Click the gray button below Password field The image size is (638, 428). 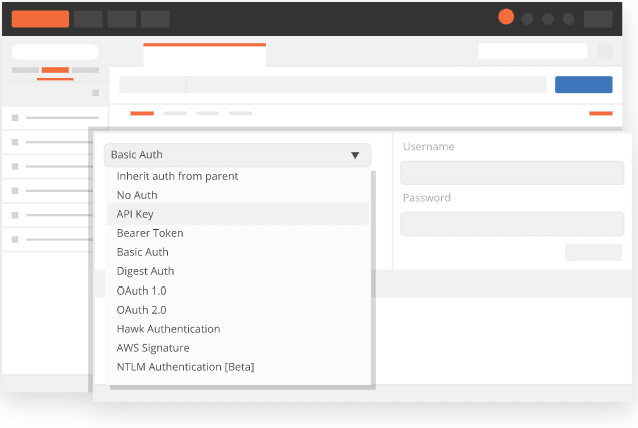click(593, 252)
